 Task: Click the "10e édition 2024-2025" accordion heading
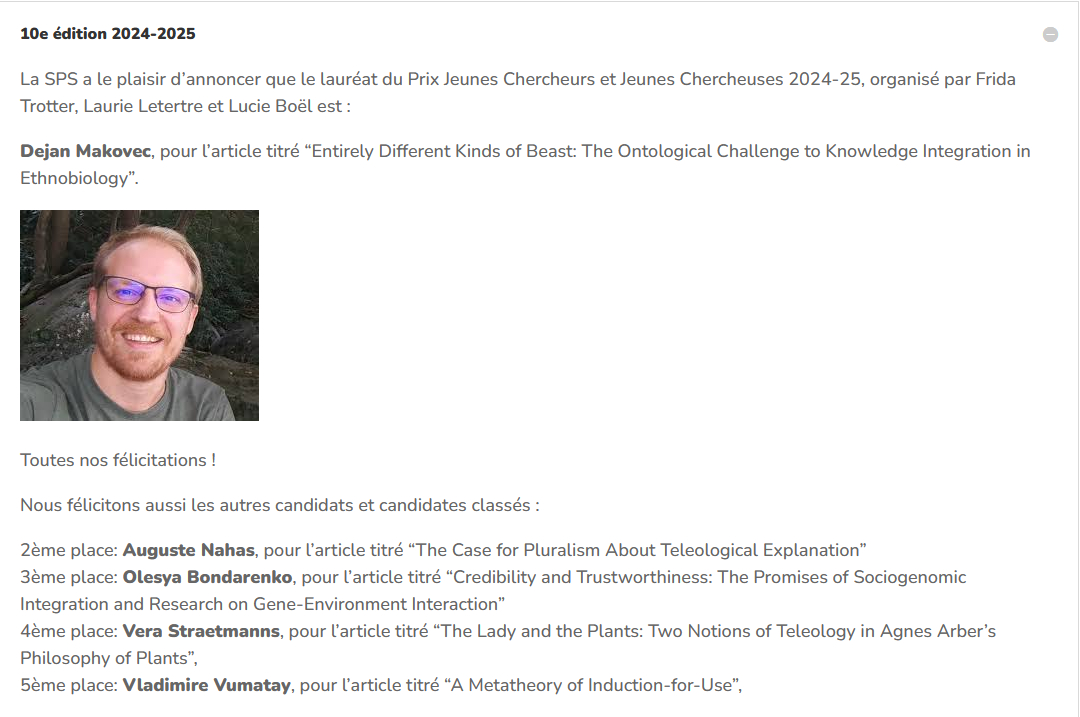108,34
